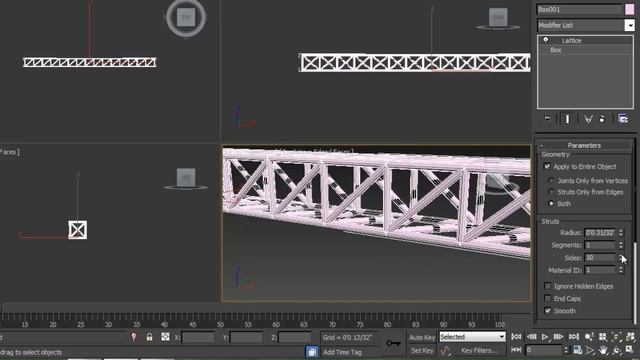The height and width of the screenshot is (360, 640).
Task: Toggle Apply to Entire Object checkbox
Action: [x=547, y=167]
